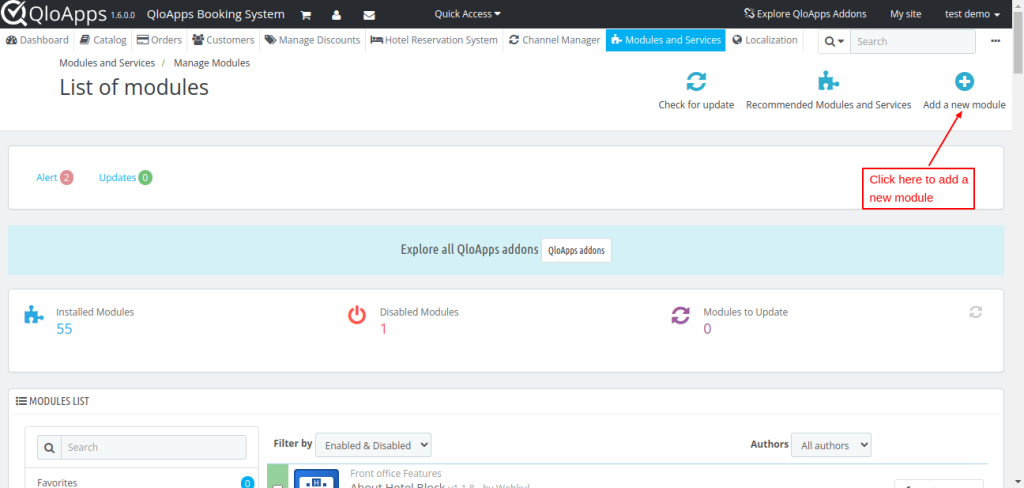Click the Installed Modules count 55
The width and height of the screenshot is (1024, 488).
pyautogui.click(x=64, y=329)
